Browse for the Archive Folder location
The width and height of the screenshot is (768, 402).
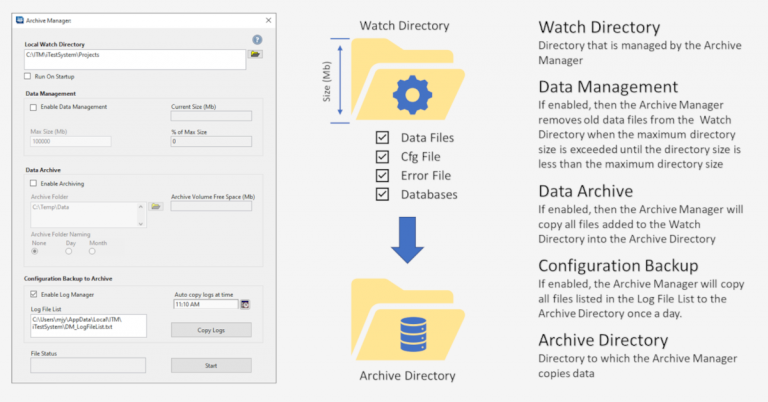156,207
